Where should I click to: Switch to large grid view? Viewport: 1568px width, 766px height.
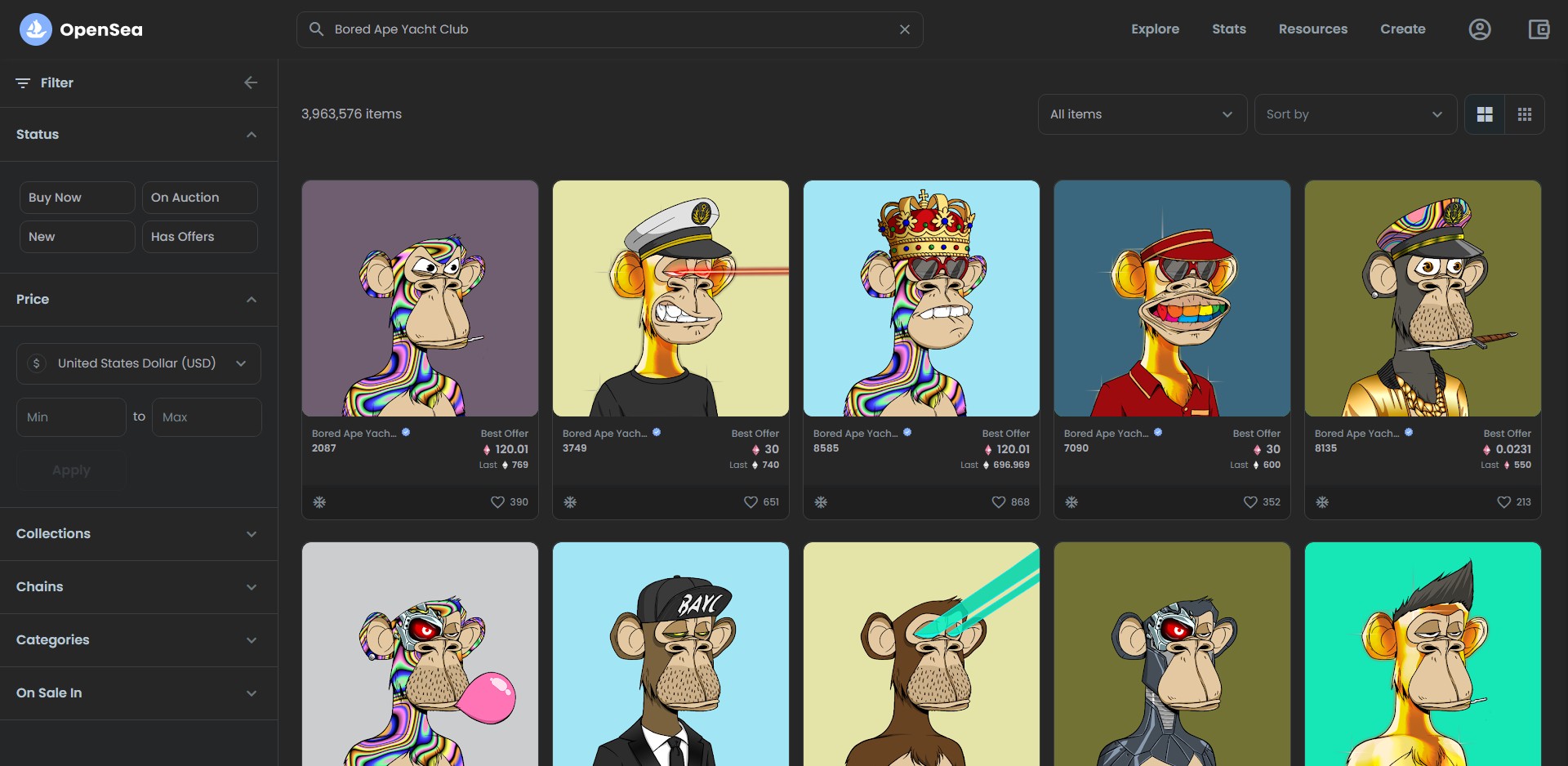pyautogui.click(x=1485, y=114)
